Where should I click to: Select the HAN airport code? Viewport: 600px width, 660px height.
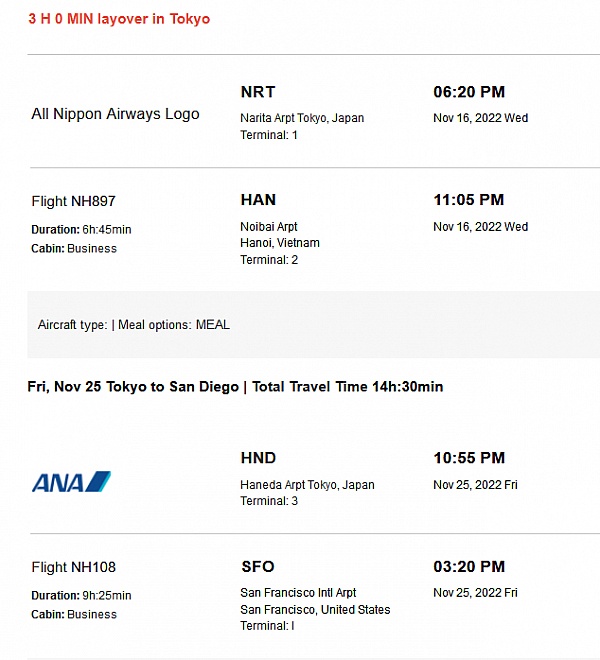pos(258,200)
